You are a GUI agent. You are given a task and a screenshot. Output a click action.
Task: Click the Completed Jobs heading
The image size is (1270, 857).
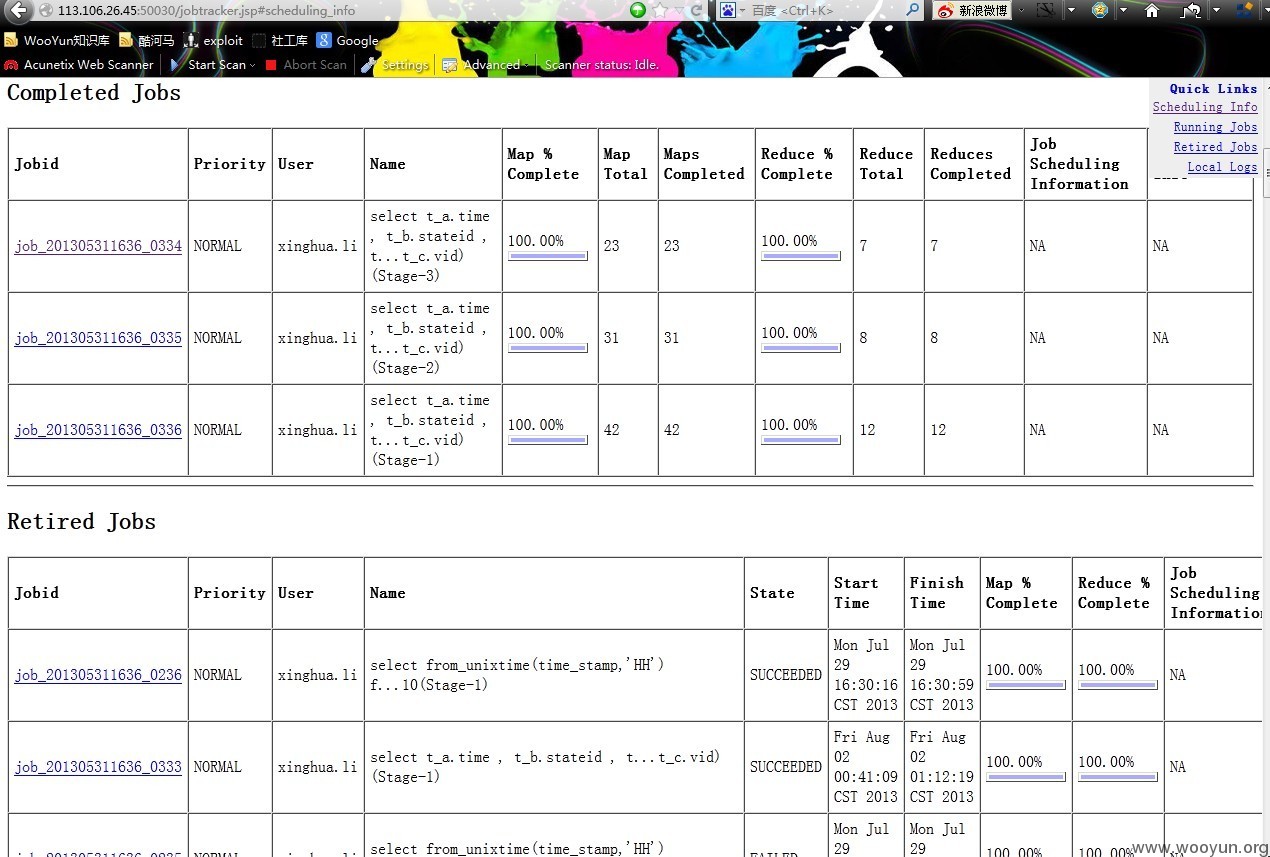click(94, 93)
